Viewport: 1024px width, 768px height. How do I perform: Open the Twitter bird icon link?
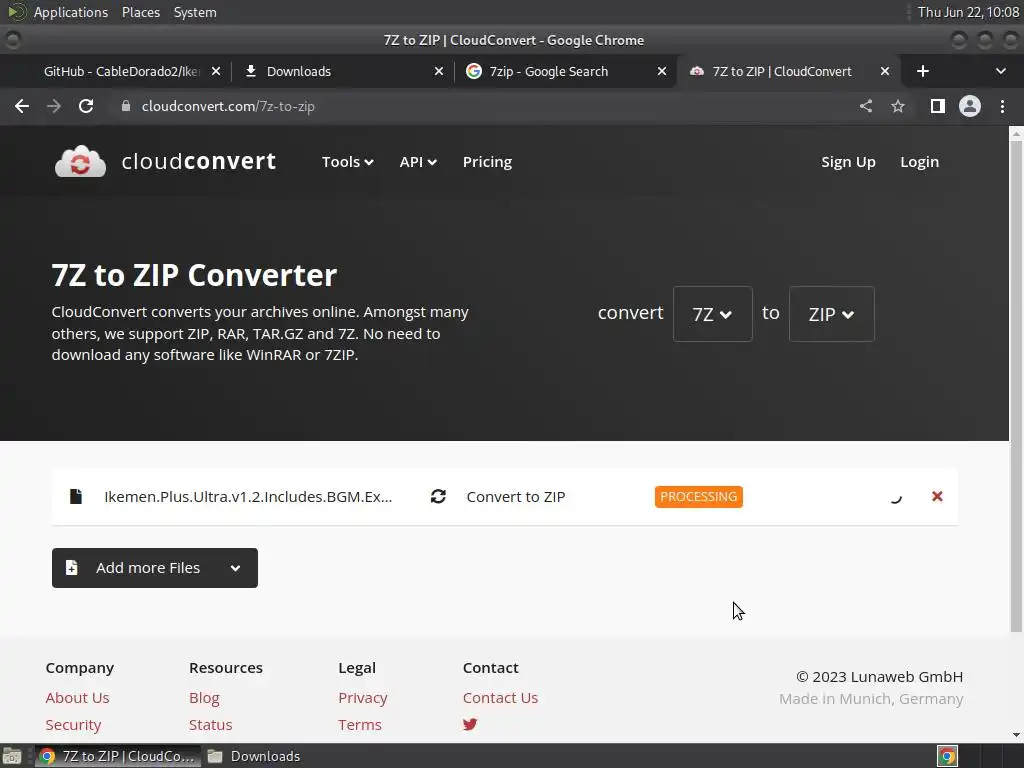coord(470,724)
